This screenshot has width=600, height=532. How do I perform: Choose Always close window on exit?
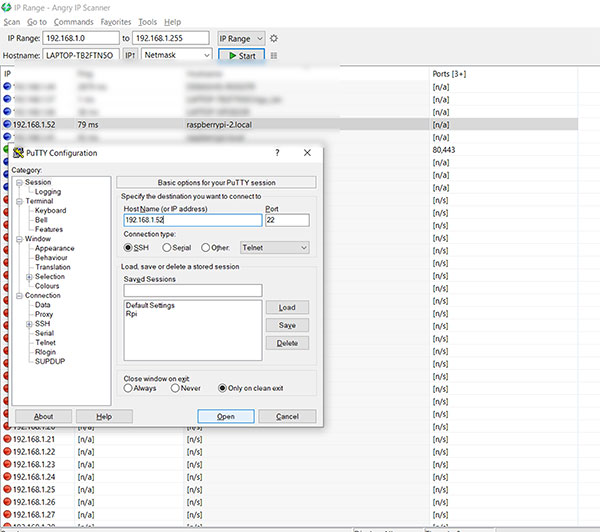tap(128, 388)
